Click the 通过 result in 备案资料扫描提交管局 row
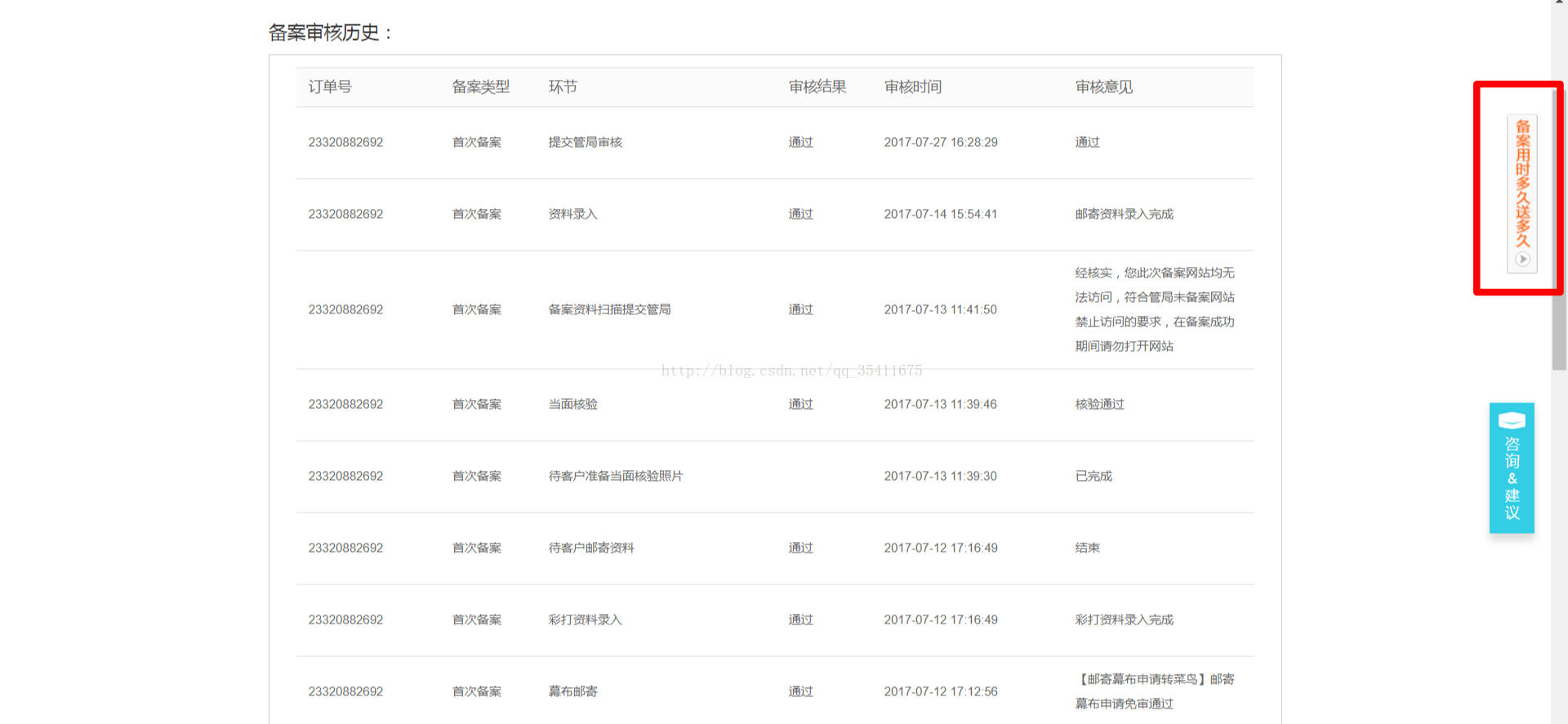1568x724 pixels. coord(801,309)
